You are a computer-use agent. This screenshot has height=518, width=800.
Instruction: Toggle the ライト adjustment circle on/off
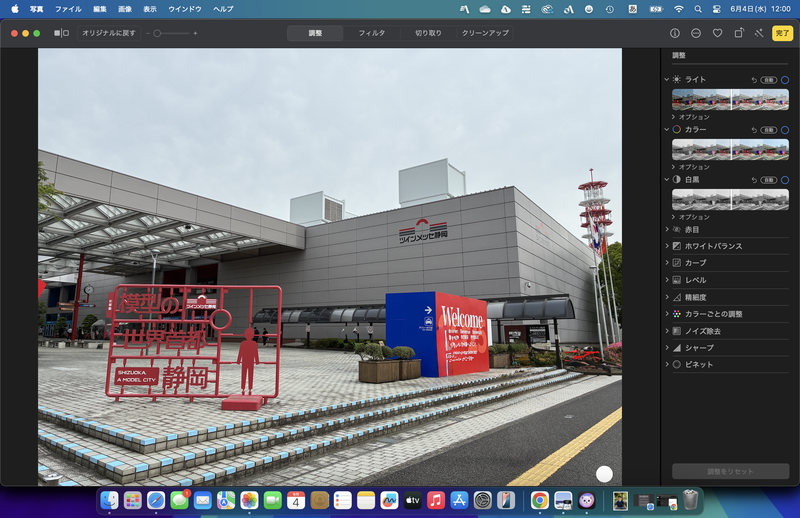(785, 80)
